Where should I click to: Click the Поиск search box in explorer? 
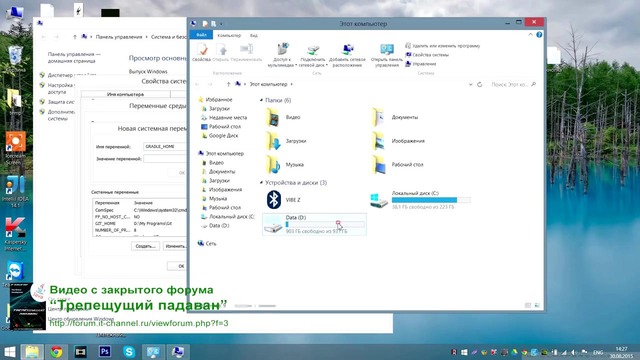click(513, 84)
